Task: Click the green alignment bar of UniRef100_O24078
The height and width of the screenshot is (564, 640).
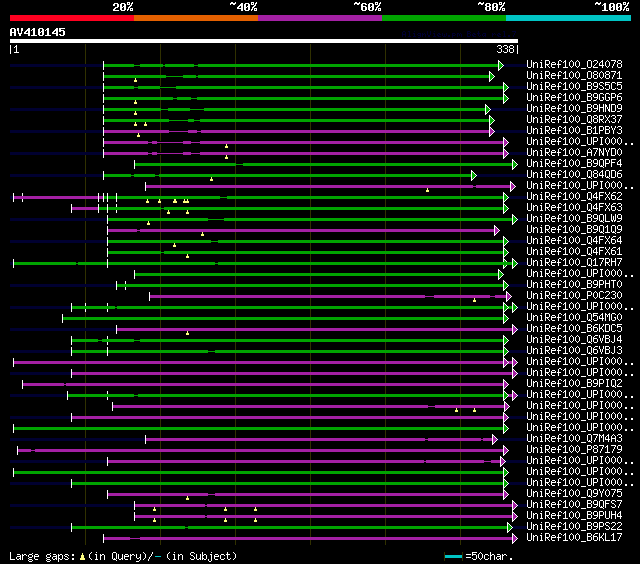Action: coord(301,65)
